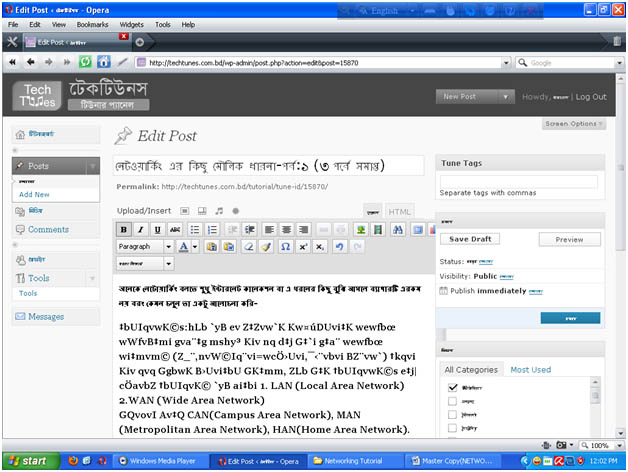Open Comments in the sidebar
The image size is (628, 472).
point(48,229)
